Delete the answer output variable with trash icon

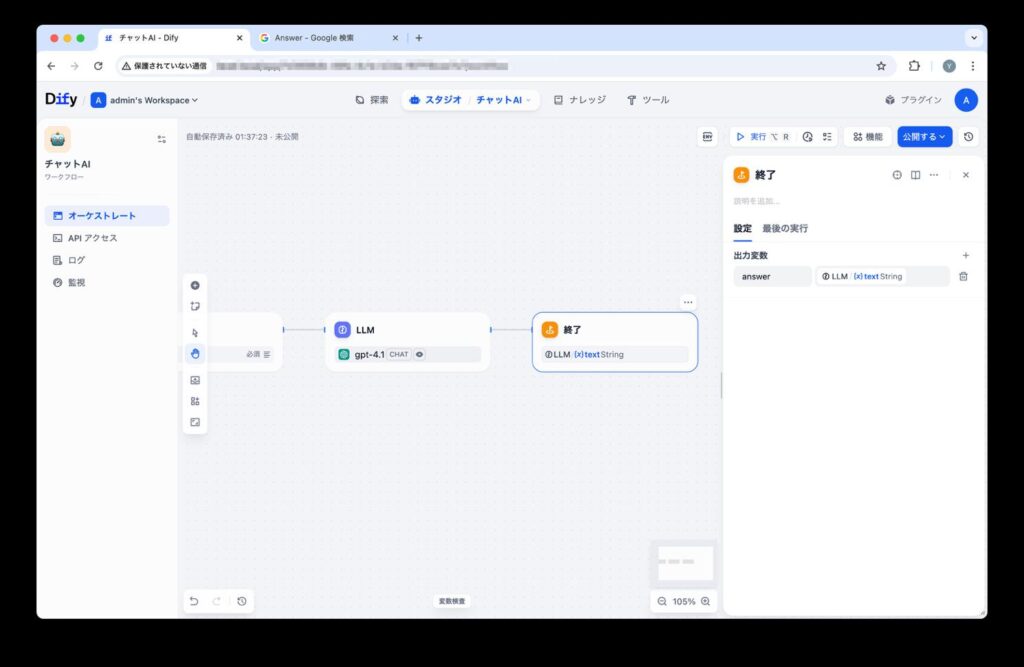[963, 276]
